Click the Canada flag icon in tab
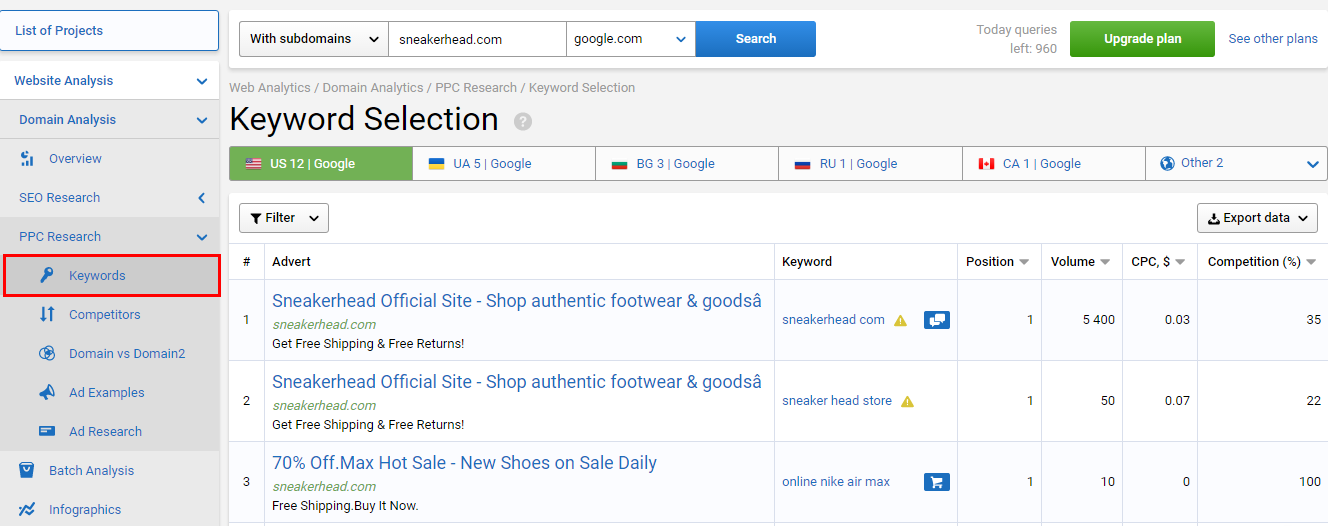The width and height of the screenshot is (1328, 526). click(986, 163)
